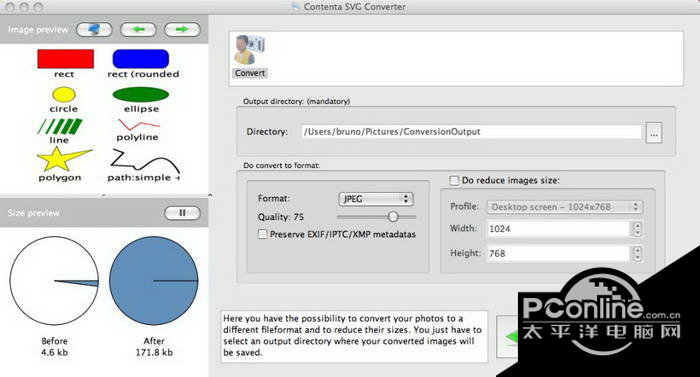The width and height of the screenshot is (700, 377).
Task: Click the "4.6 kb" size value
Action: pyautogui.click(x=54, y=352)
